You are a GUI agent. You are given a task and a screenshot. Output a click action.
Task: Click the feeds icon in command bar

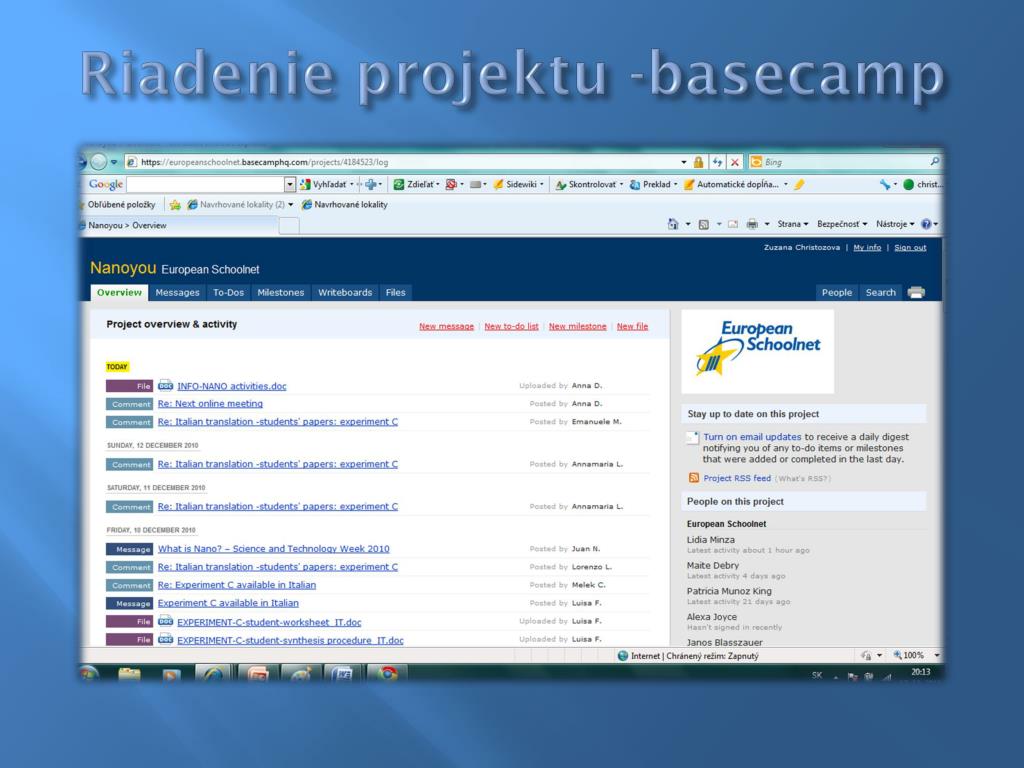(703, 225)
